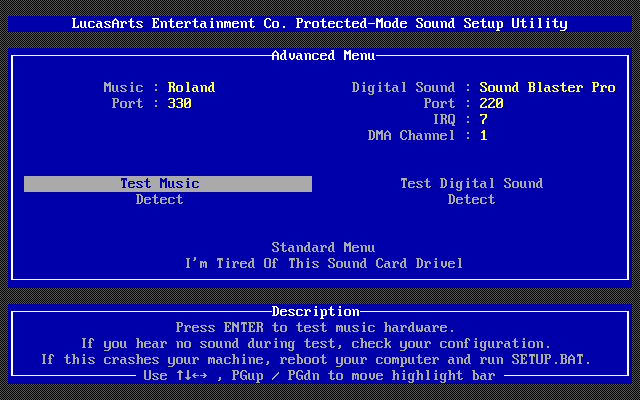Choose Detect under Test Digital Sound
The image size is (640, 400).
coord(471,200)
